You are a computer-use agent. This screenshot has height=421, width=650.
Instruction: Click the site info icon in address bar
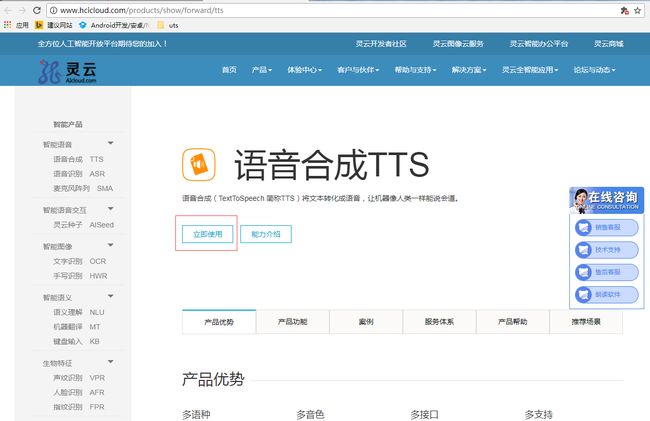[x=53, y=10]
